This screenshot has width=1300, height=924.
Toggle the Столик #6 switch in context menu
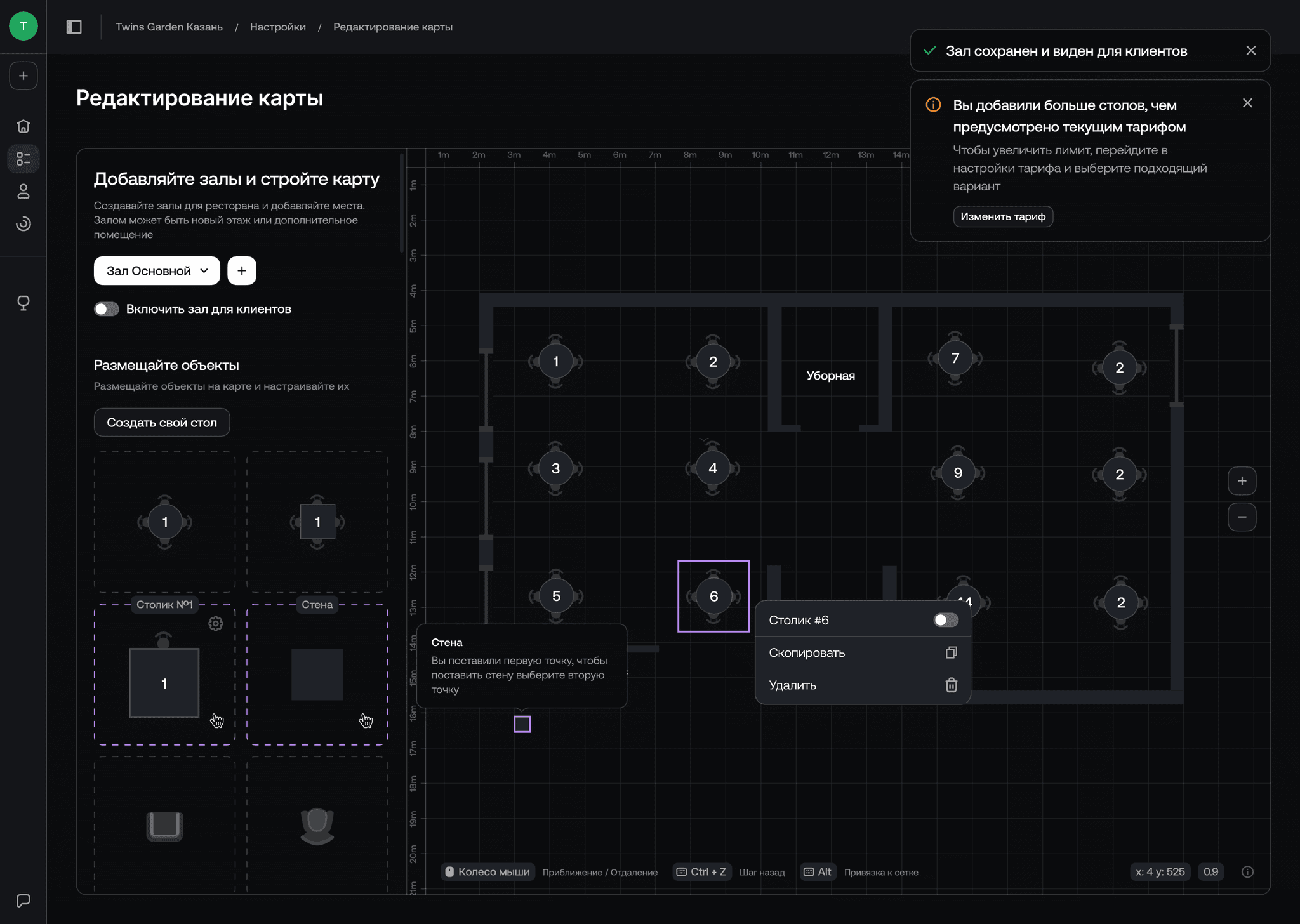(945, 620)
